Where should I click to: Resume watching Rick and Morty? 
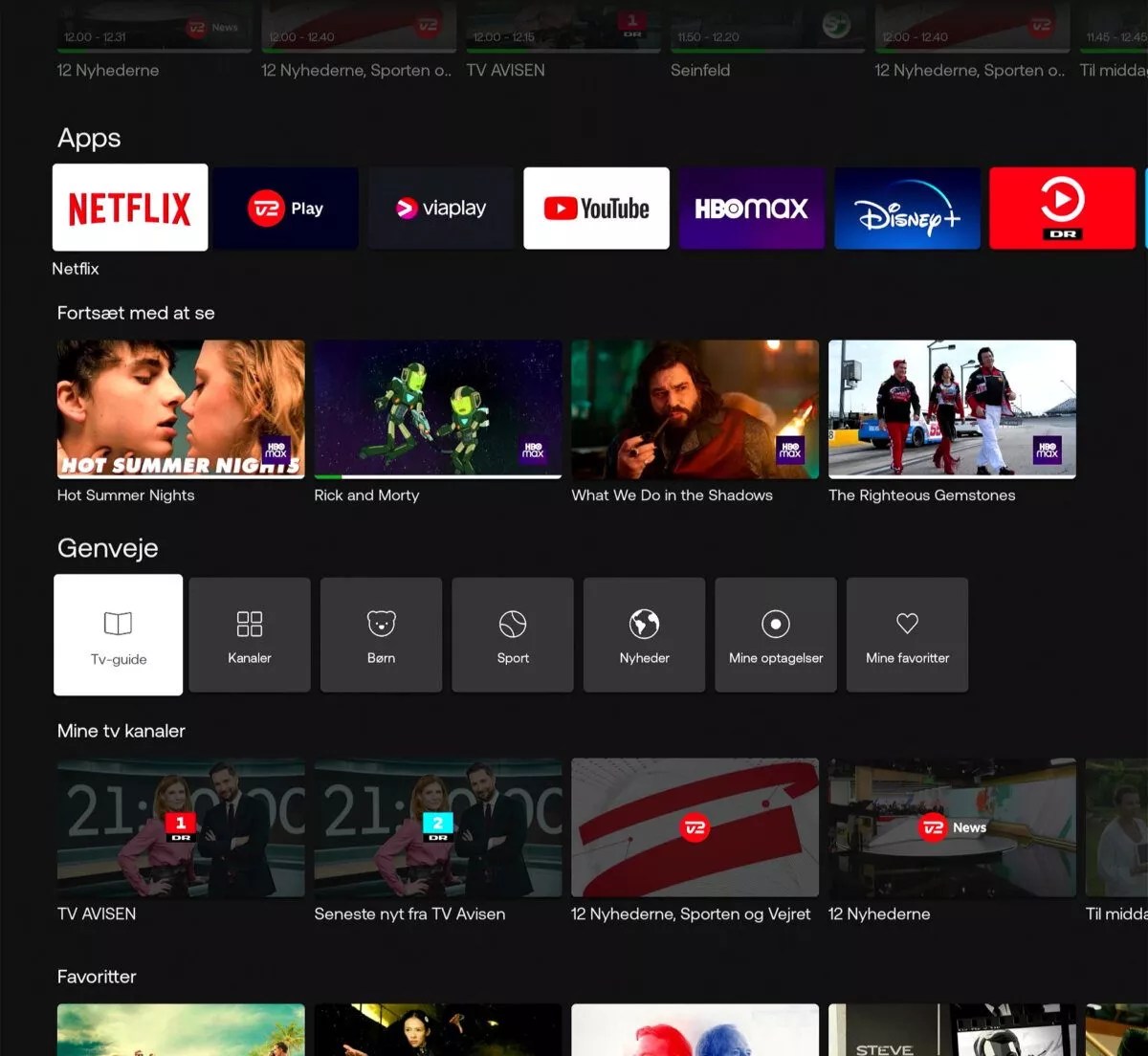click(437, 408)
